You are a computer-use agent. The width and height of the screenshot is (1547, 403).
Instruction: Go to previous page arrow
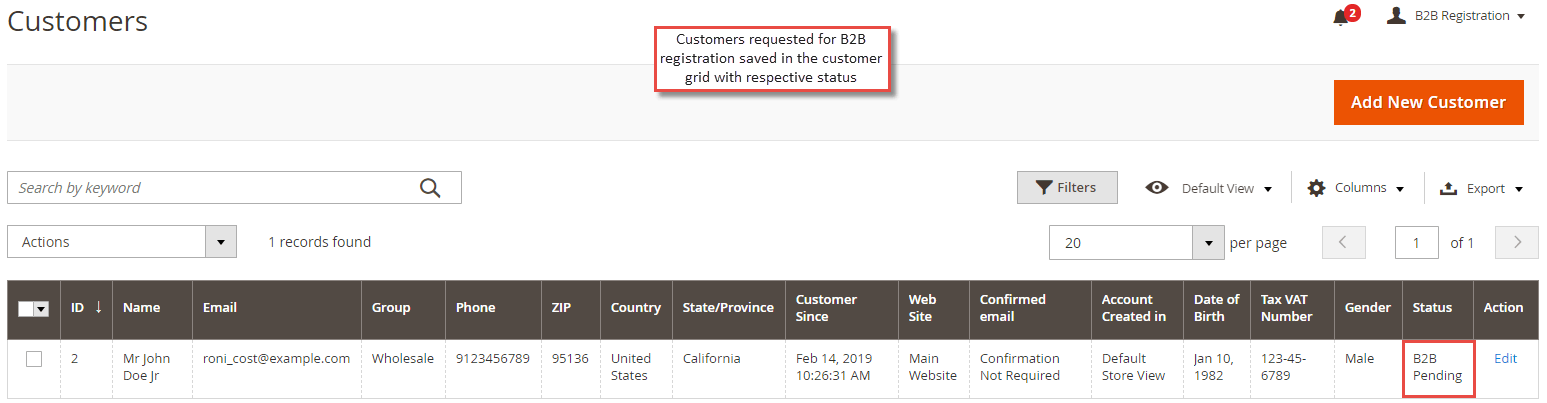point(1343,242)
